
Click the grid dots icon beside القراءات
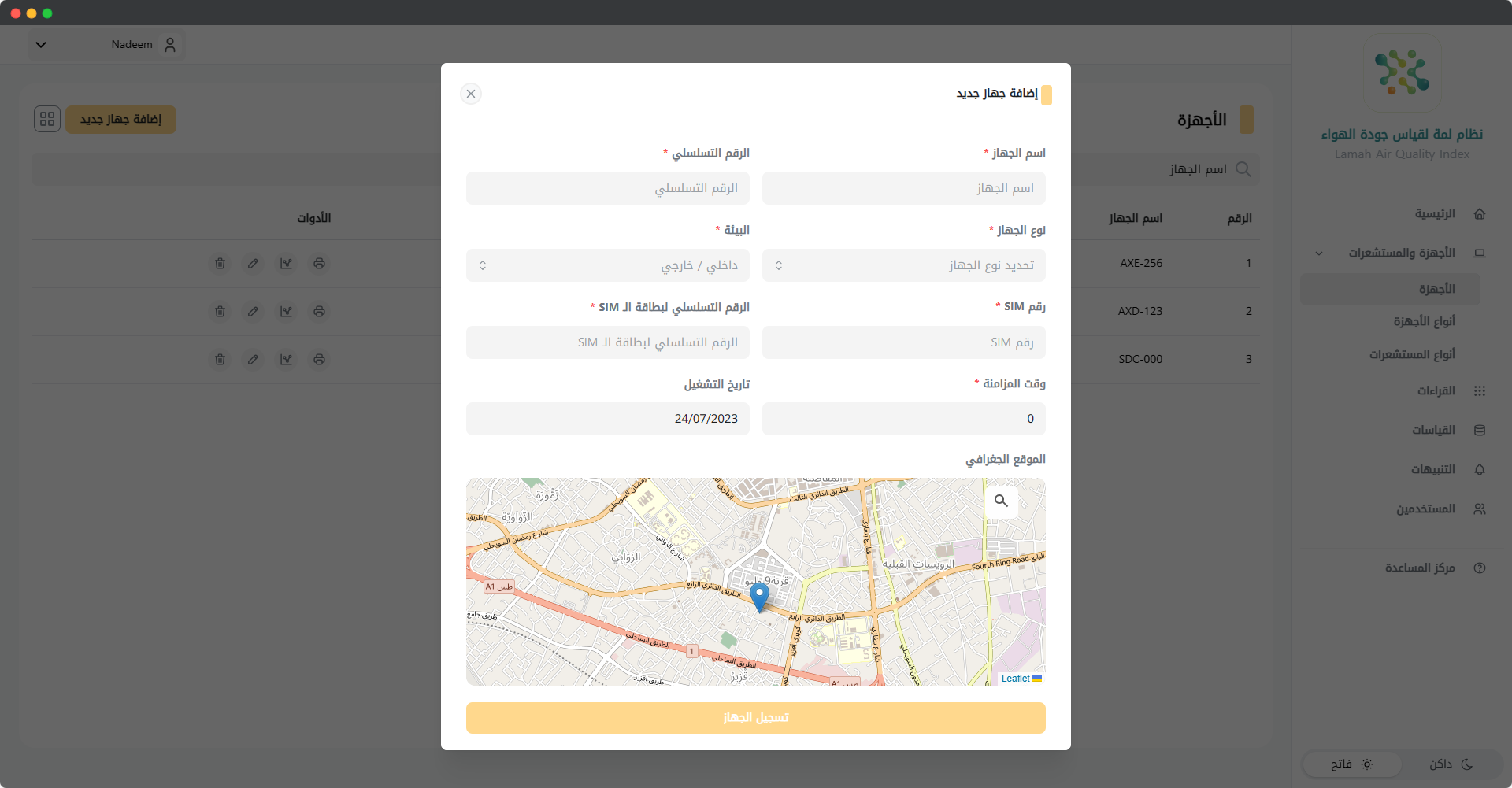click(1480, 391)
